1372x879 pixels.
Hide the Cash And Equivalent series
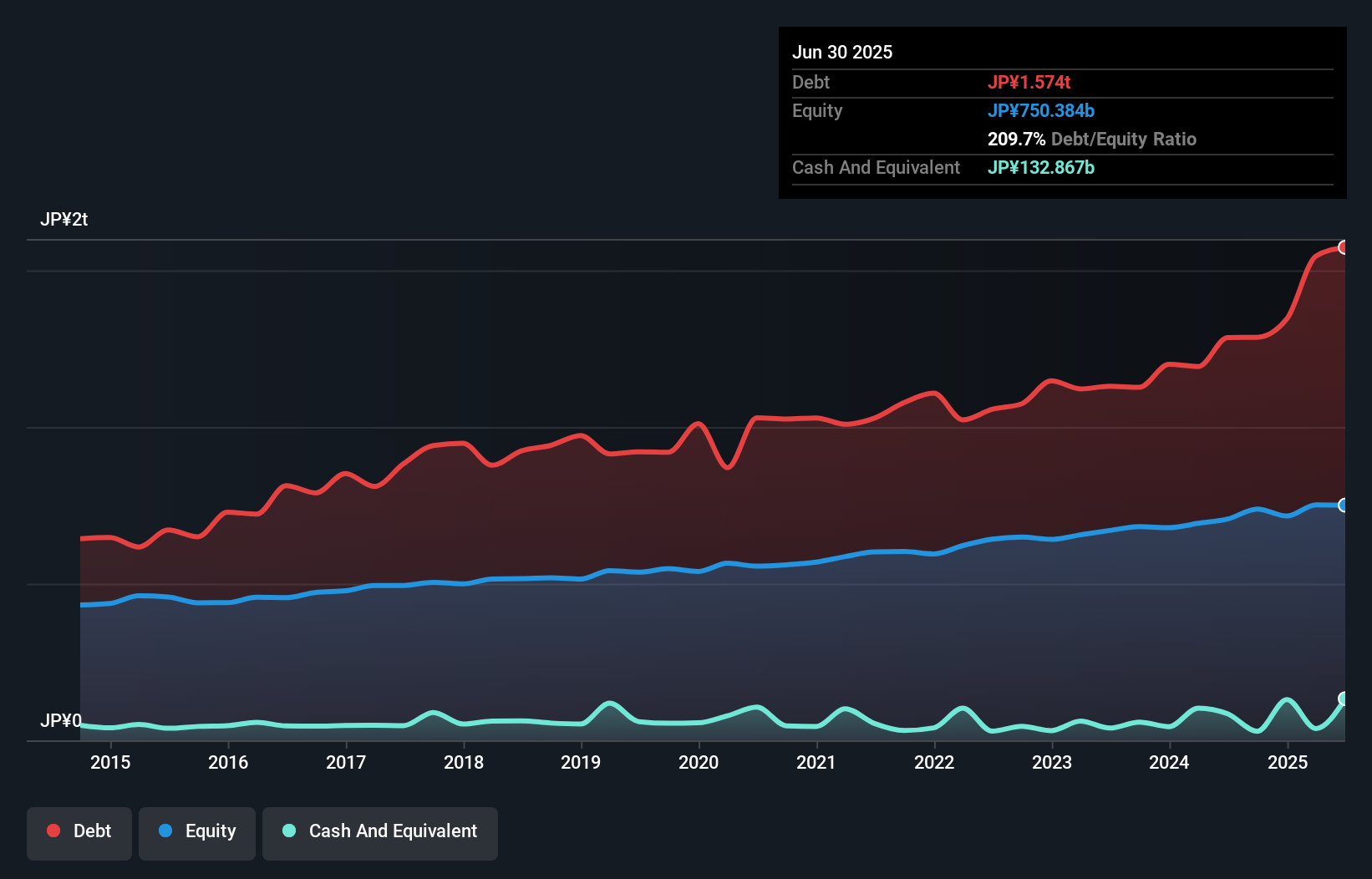tap(380, 831)
